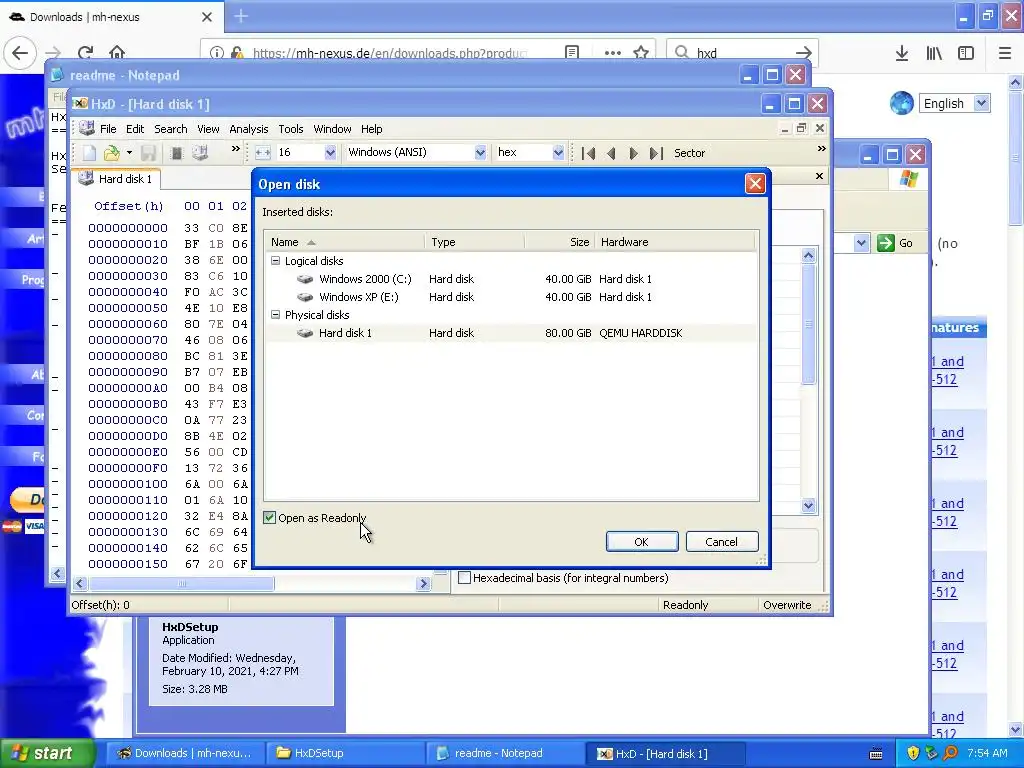Jump to the last sector

656,153
